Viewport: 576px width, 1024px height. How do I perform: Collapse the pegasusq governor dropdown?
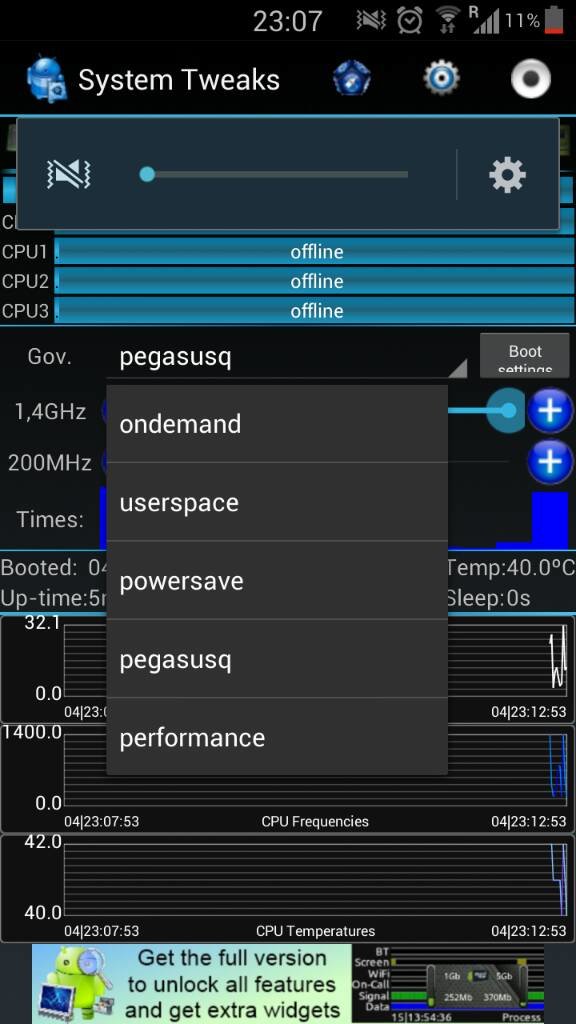tap(287, 358)
